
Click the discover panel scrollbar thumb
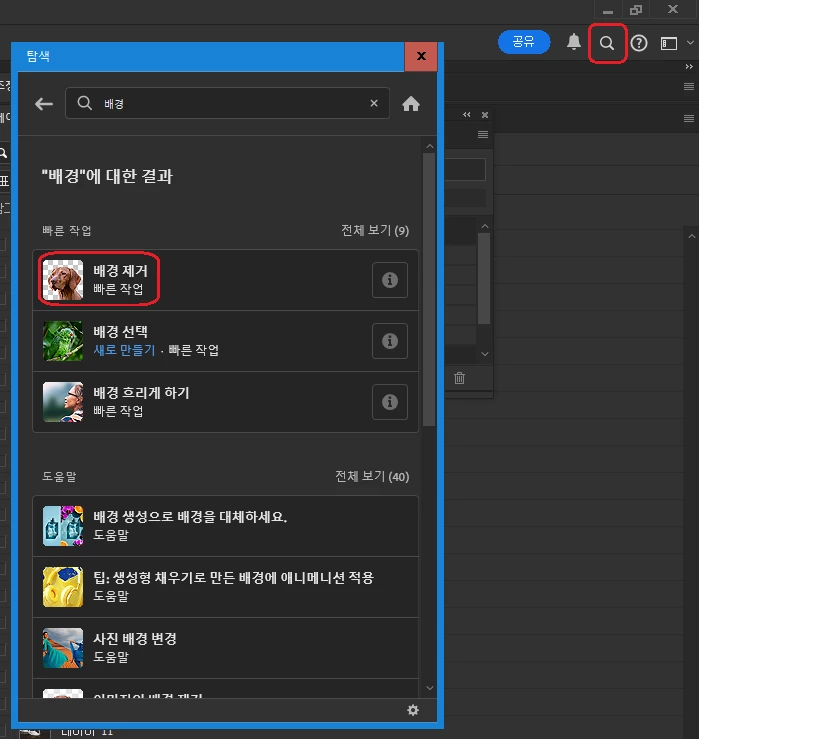coord(429,289)
